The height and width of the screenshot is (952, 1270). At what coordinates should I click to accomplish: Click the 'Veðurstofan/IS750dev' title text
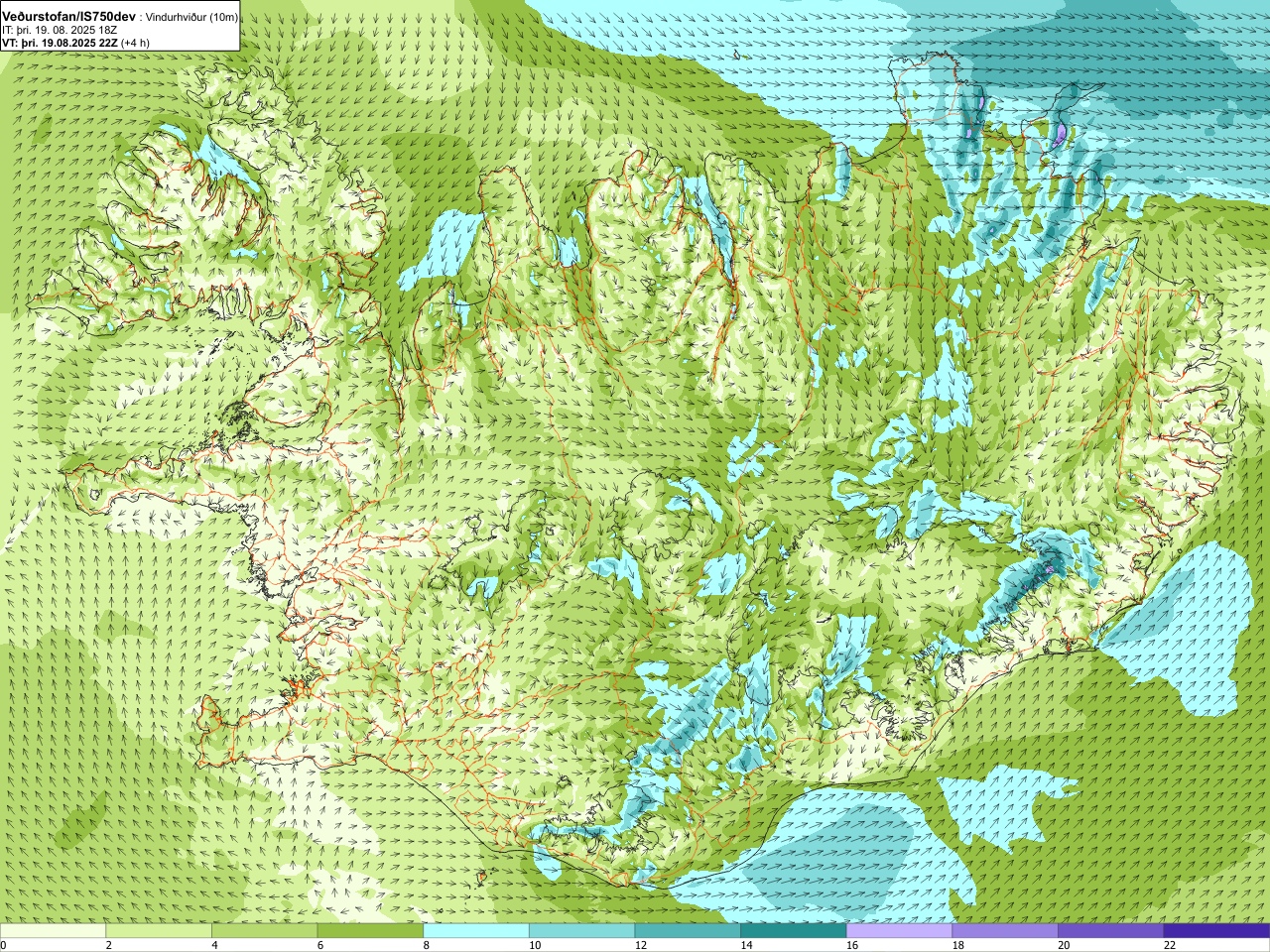click(x=68, y=17)
